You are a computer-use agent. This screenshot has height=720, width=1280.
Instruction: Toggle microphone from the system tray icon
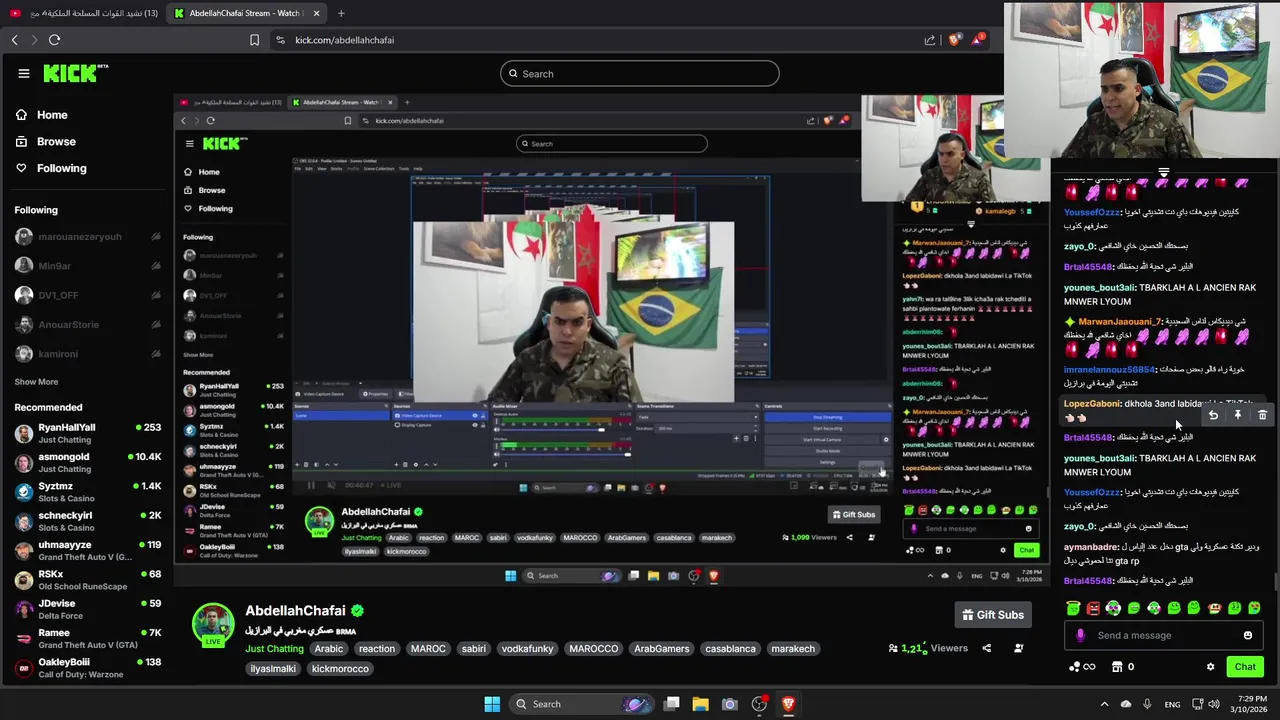point(1147,704)
